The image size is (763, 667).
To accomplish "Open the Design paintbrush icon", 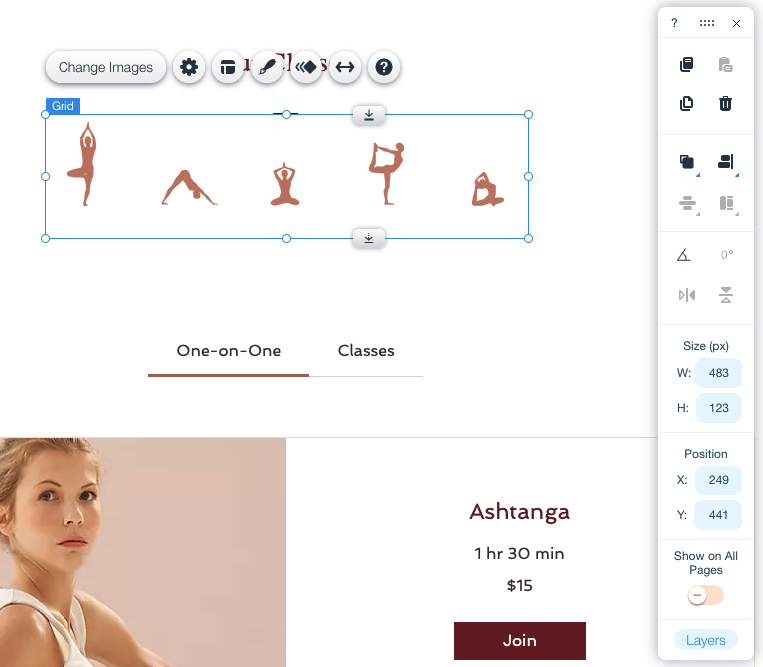I will (267, 67).
